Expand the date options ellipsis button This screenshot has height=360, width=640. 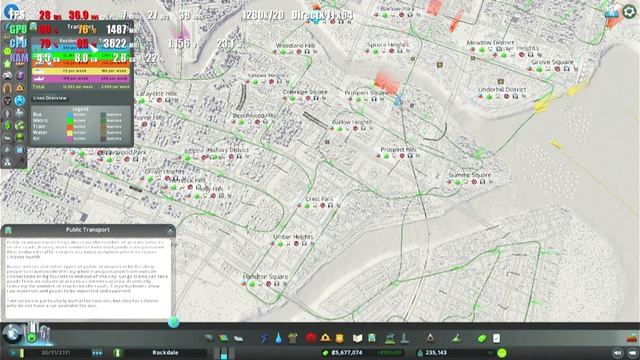97,353
